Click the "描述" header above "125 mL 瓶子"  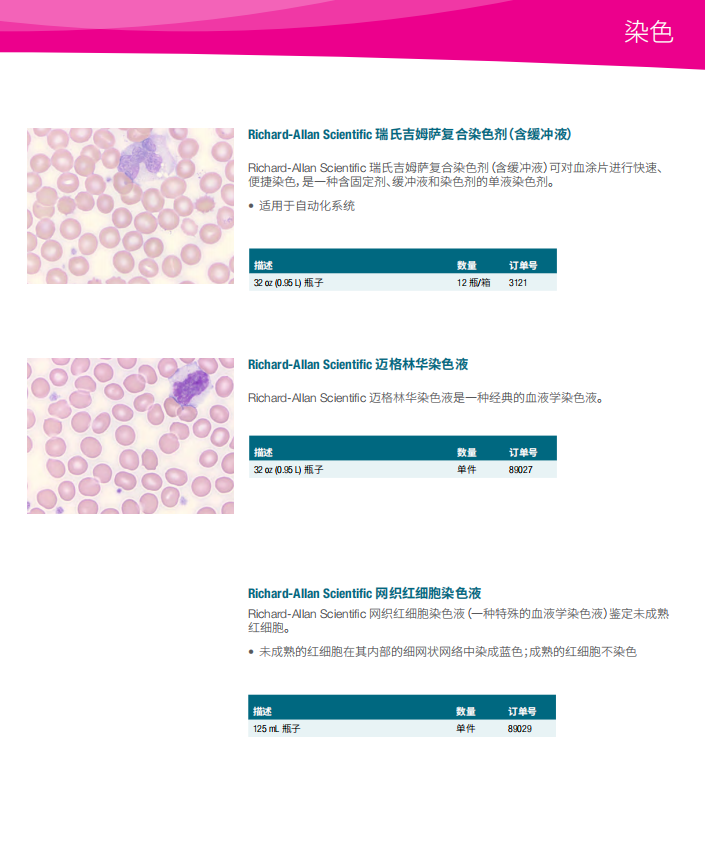tap(262, 711)
